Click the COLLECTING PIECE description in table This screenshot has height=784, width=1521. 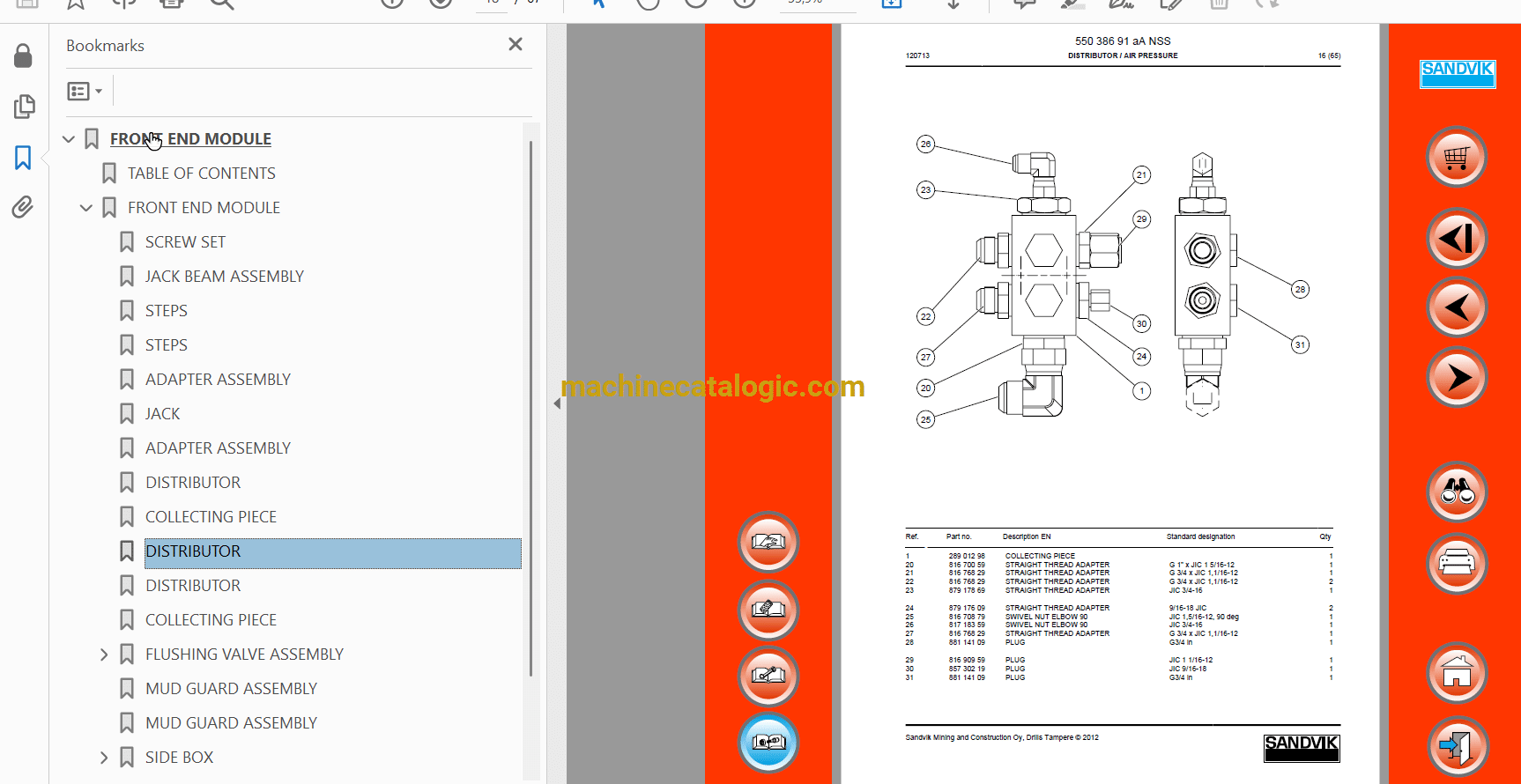coord(1040,556)
